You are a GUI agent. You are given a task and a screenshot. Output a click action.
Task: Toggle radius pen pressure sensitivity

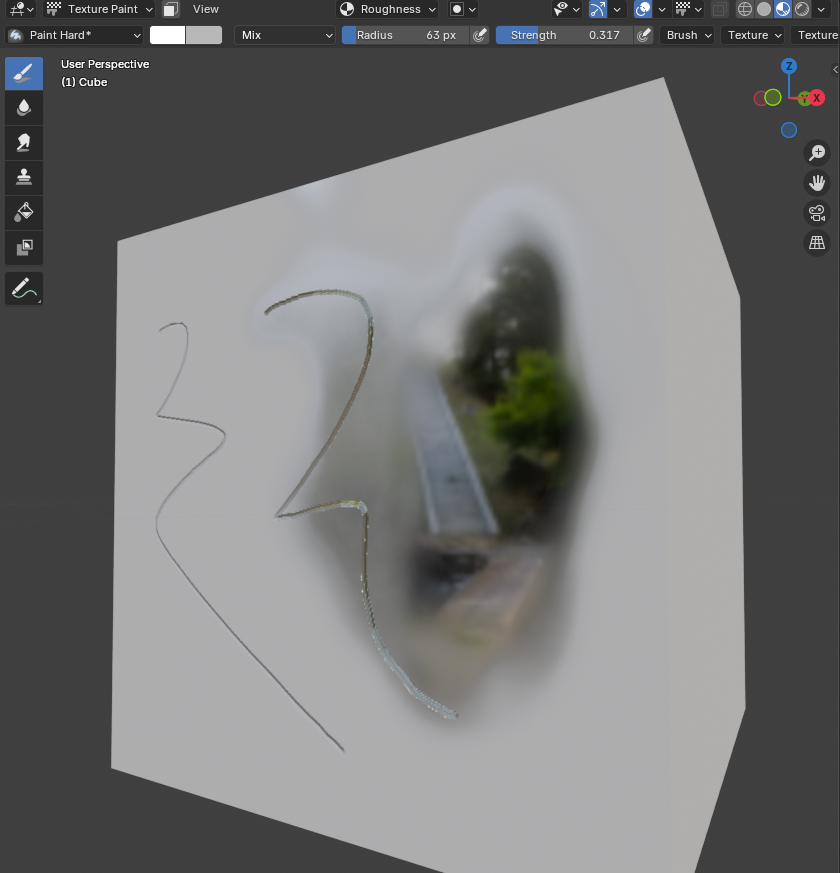[x=480, y=35]
